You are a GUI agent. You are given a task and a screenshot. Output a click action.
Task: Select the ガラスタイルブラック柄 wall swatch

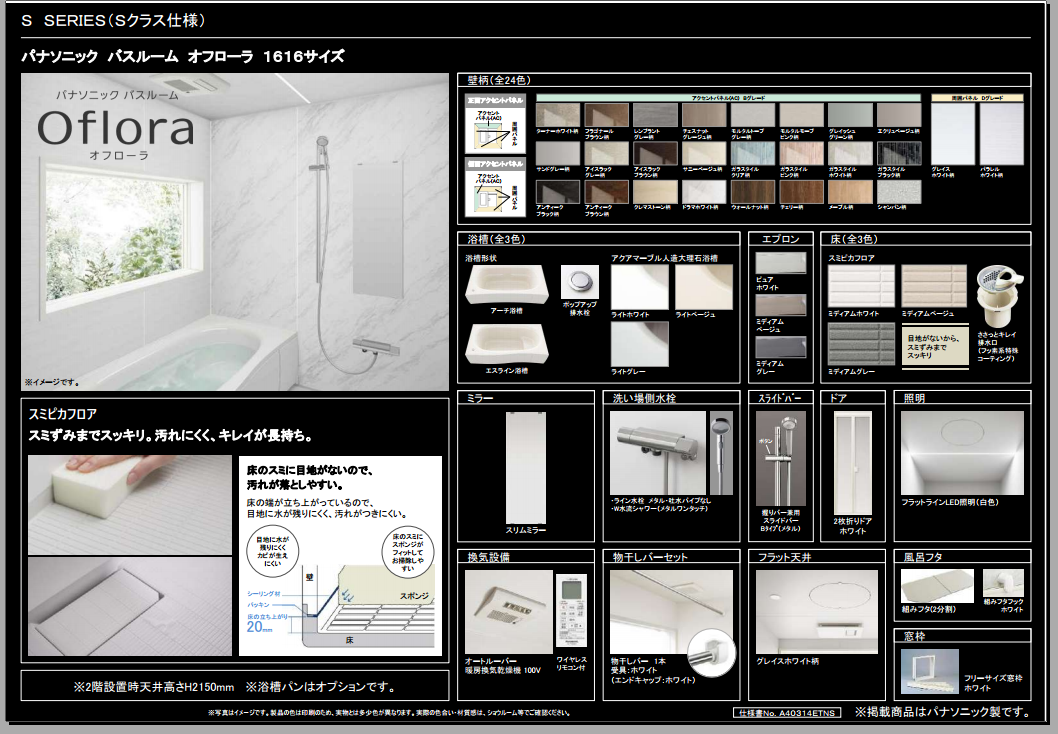coord(899,153)
